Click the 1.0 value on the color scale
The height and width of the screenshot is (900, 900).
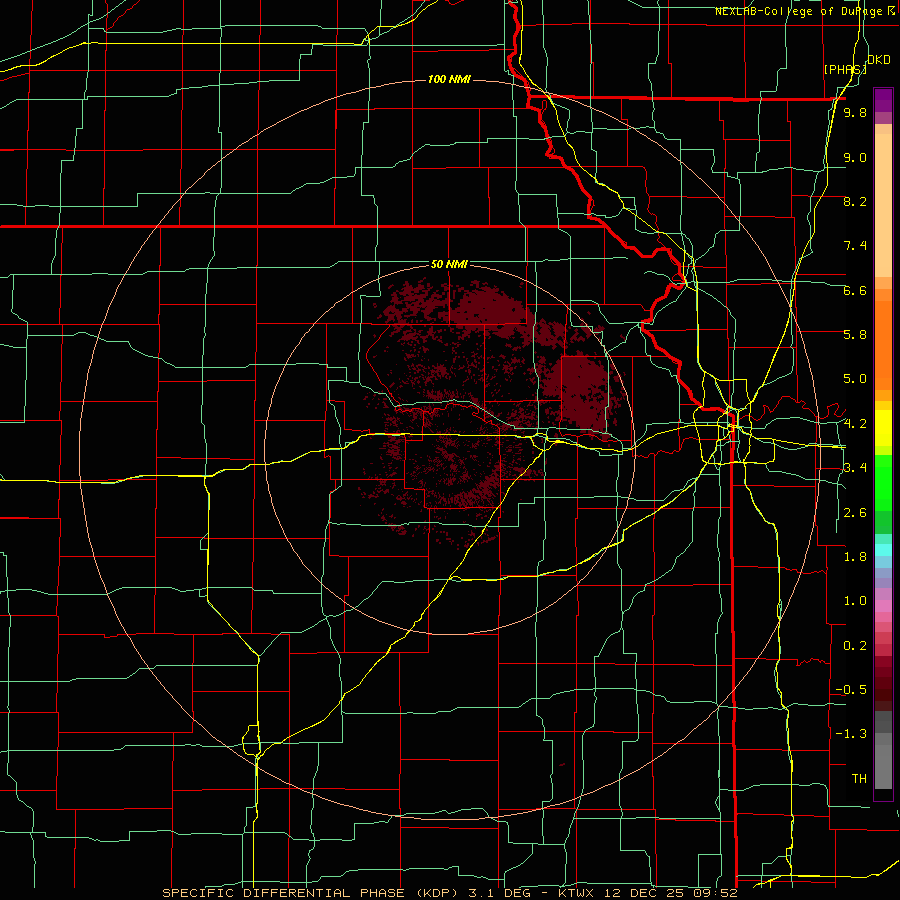(x=855, y=601)
